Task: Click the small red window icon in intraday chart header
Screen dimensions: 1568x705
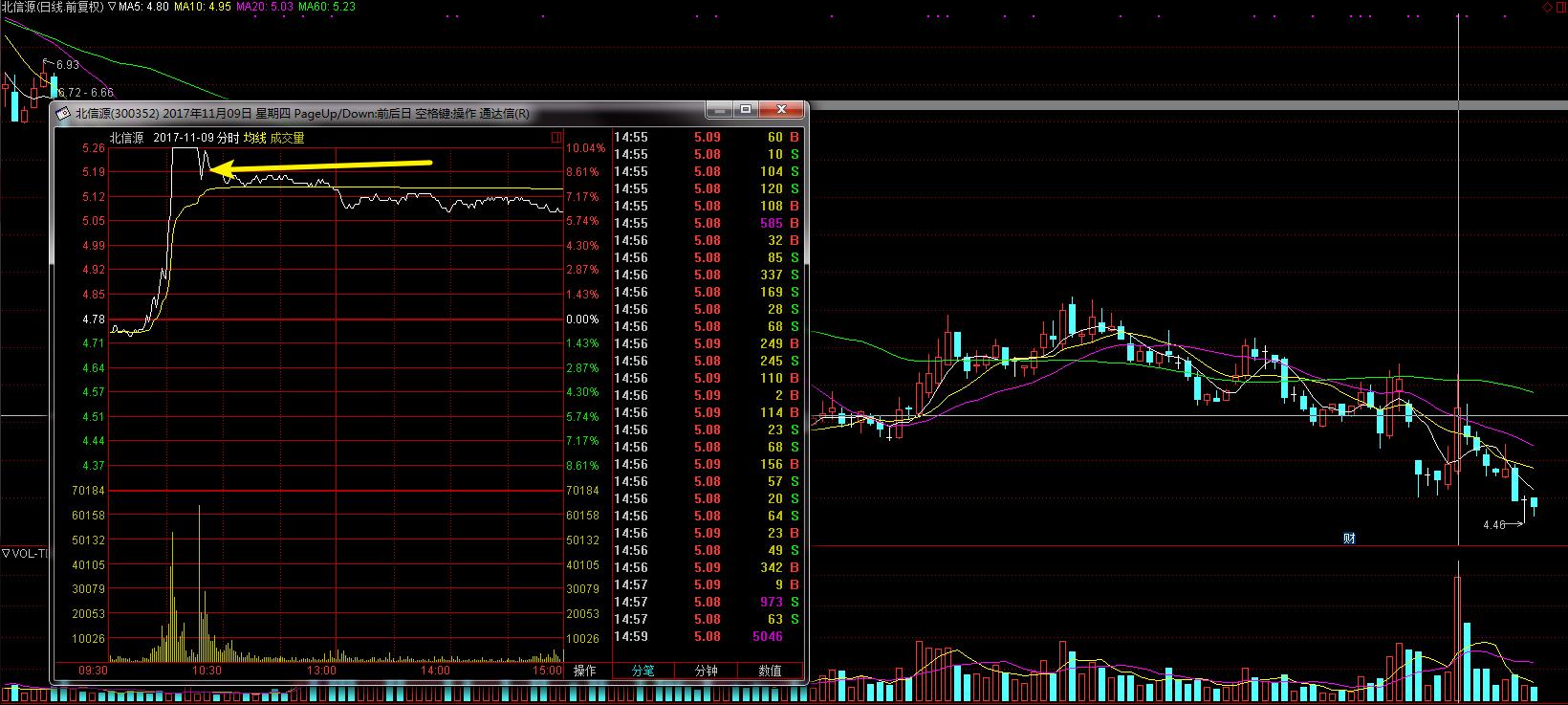Action: tap(556, 138)
